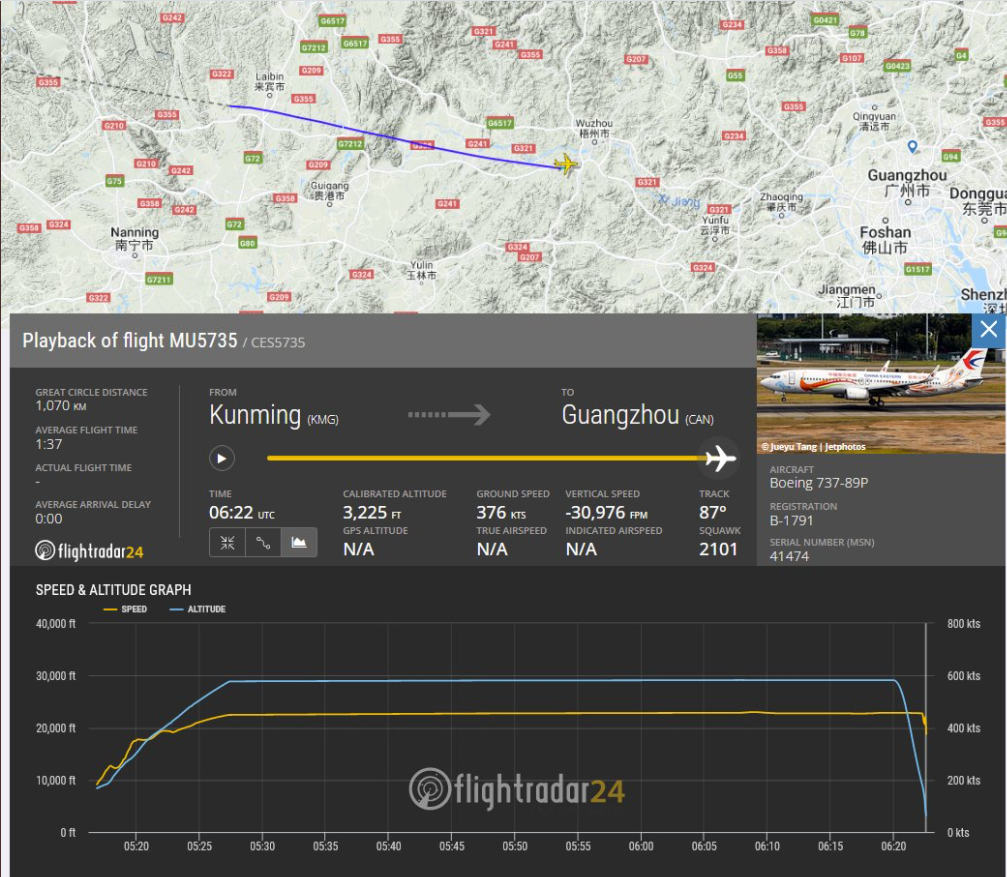Click the Boeing 737-89P aircraft type
The image size is (1007, 877).
(819, 483)
